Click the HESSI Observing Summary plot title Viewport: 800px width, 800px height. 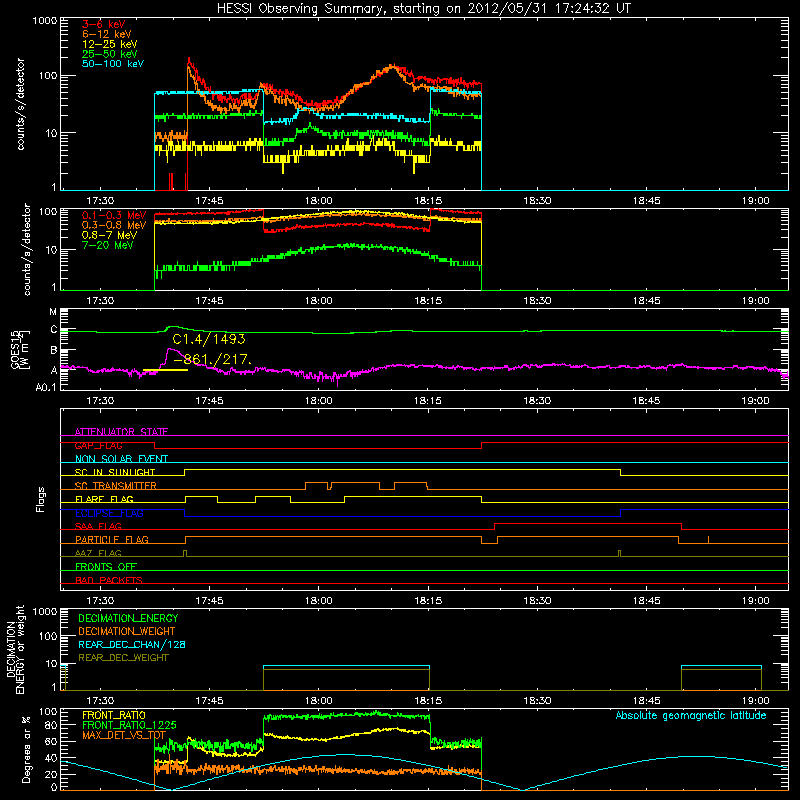(424, 8)
